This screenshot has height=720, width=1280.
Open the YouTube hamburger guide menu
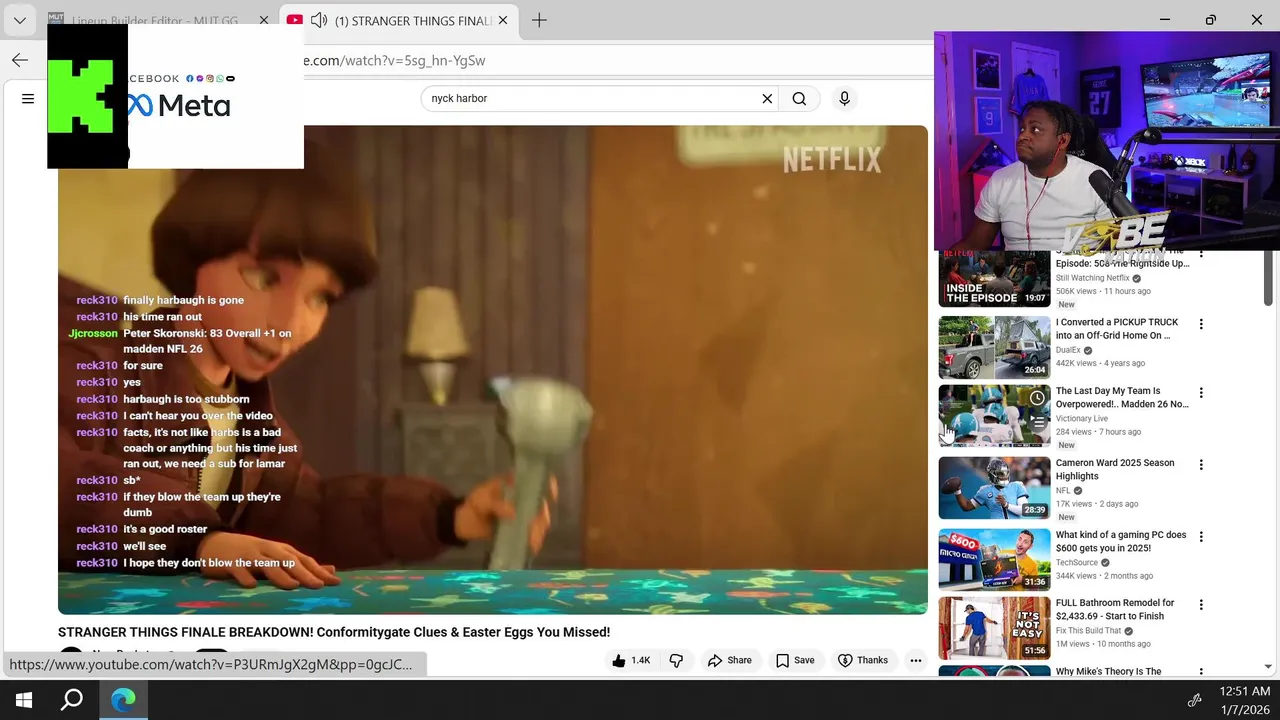tap(28, 98)
